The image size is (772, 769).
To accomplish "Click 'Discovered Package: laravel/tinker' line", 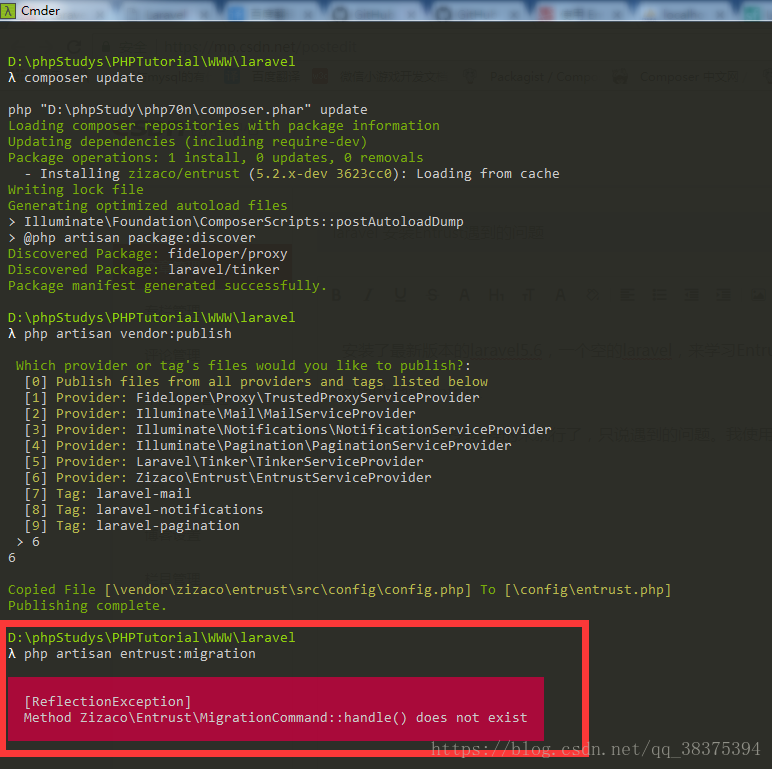I will [x=144, y=270].
